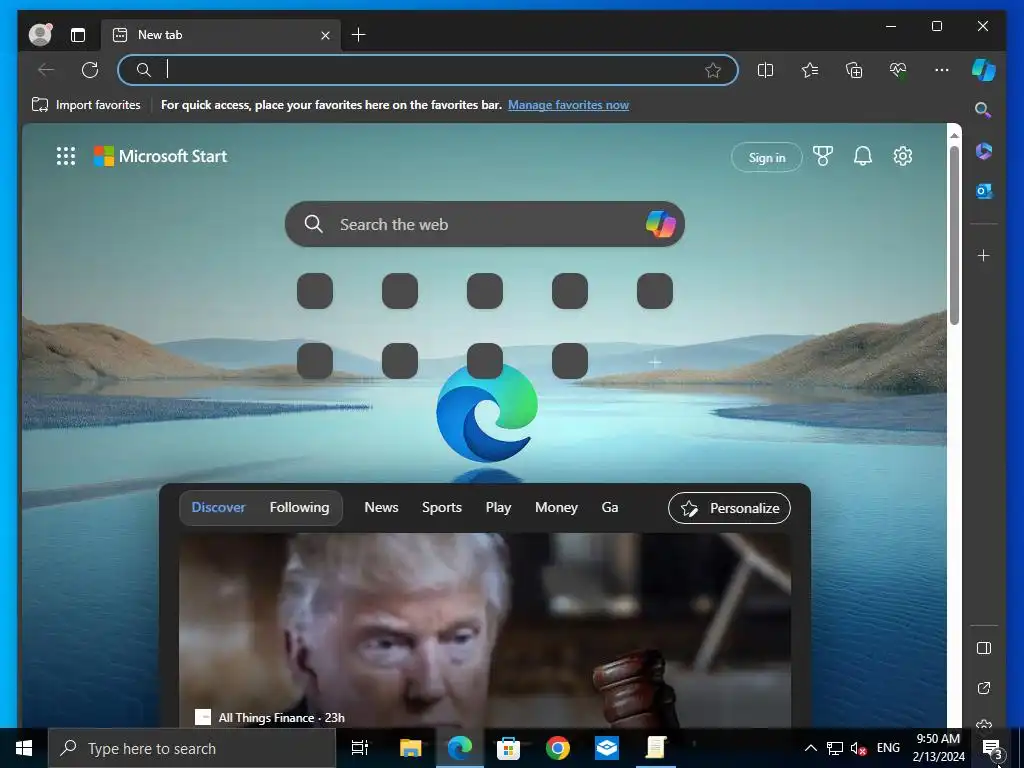Screen dimensions: 1024x768
Task: Open split screen view
Action: pos(765,70)
